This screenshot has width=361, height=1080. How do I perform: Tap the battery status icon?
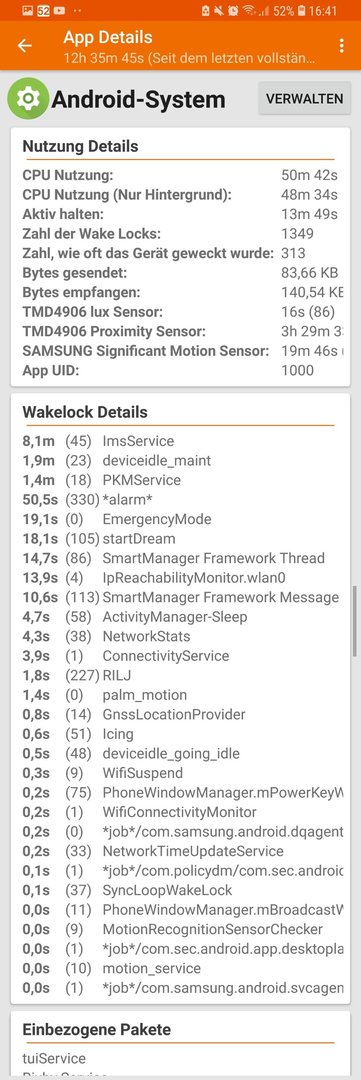(x=312, y=10)
